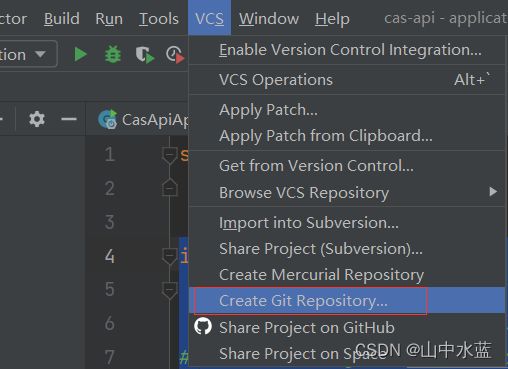The height and width of the screenshot is (369, 508).
Task: Click the GitHub logo icon in menu
Action: coord(203,326)
